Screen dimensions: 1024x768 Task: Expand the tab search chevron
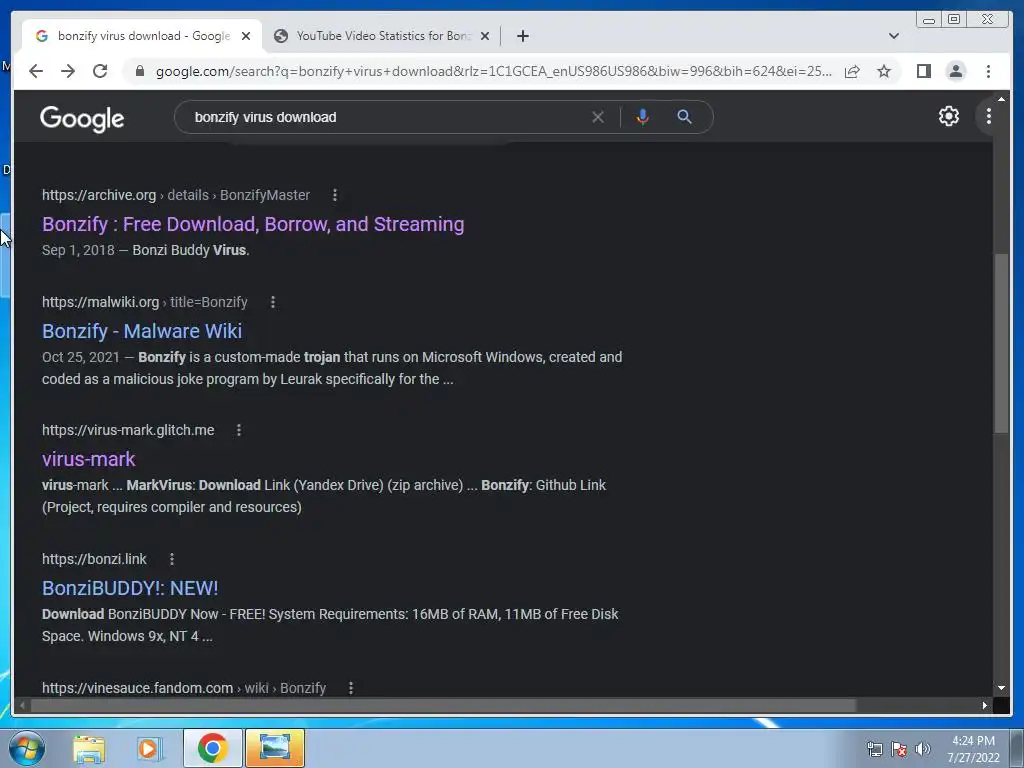click(894, 36)
